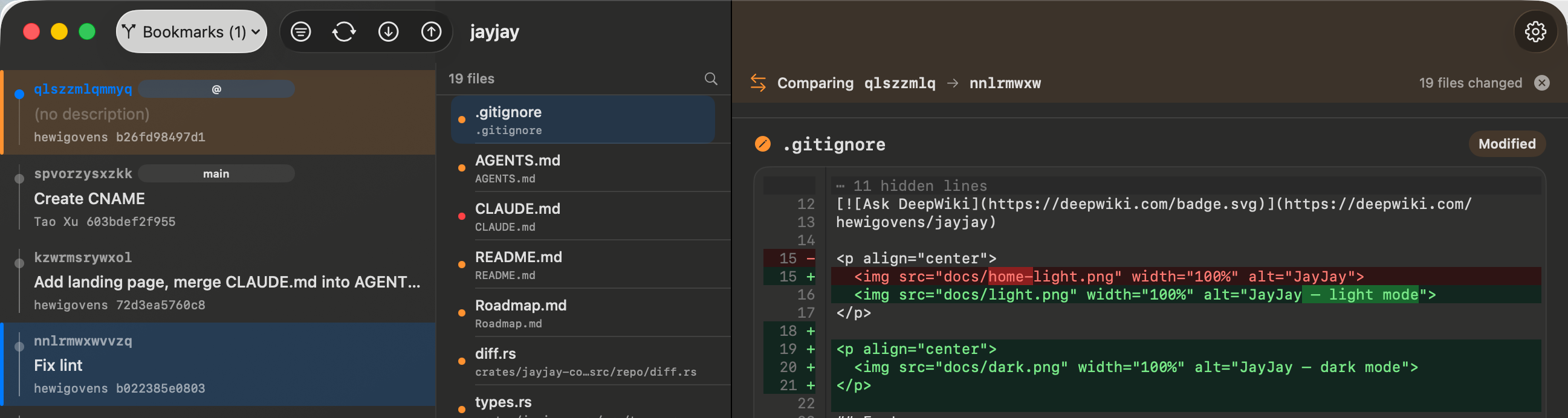Expand the 11 hidden lines row
The image size is (1568, 418).
[x=919, y=185]
